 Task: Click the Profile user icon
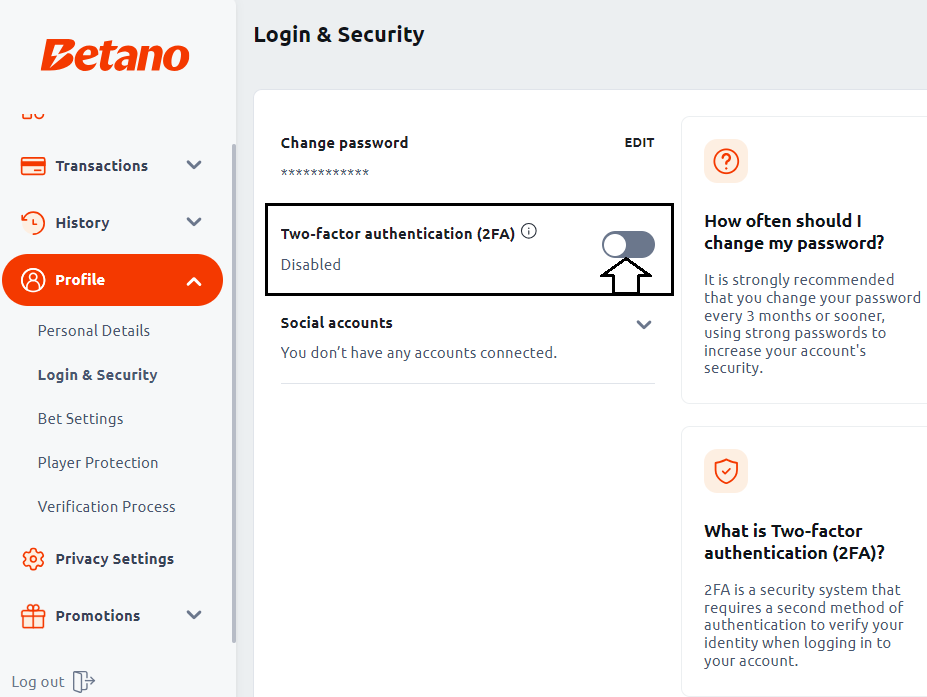[33, 280]
